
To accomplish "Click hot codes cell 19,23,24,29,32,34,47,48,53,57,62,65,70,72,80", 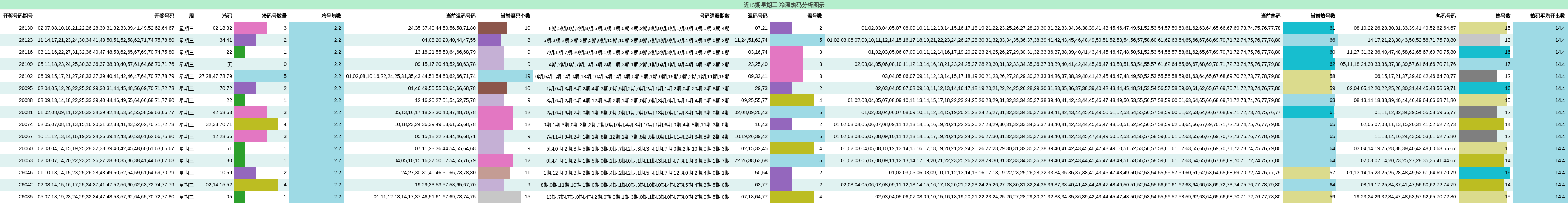I will coord(1405,197).
